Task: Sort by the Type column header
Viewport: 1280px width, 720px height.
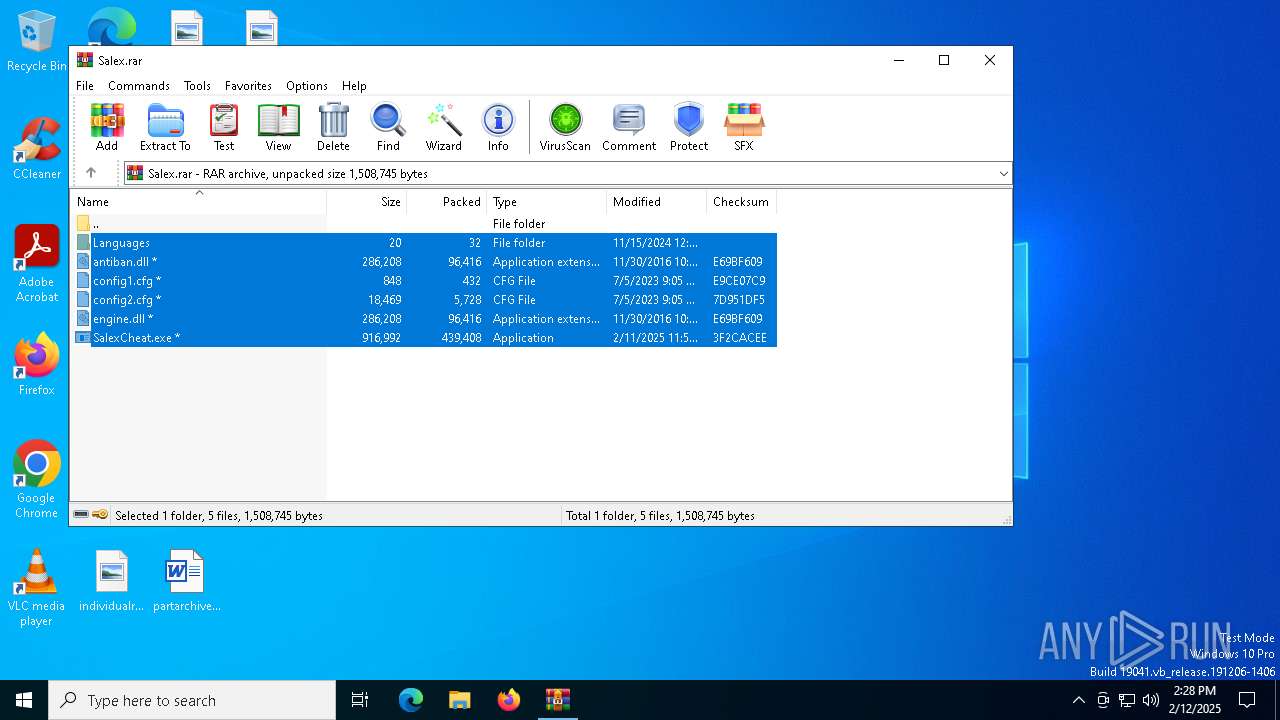Action: 546,202
